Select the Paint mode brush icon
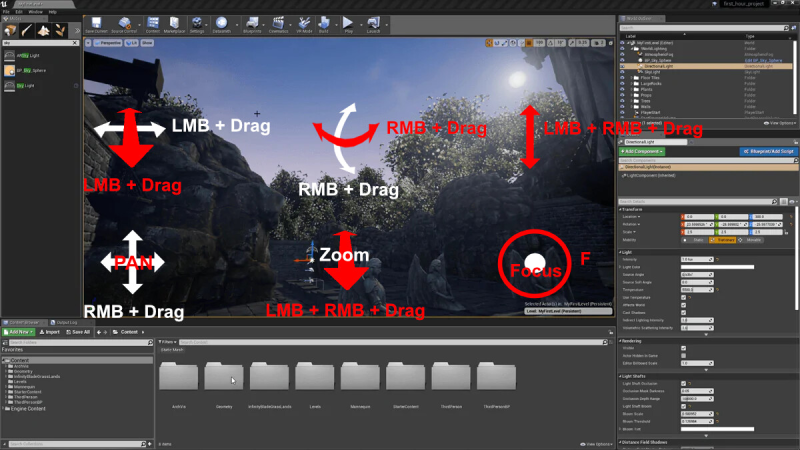 (27, 31)
